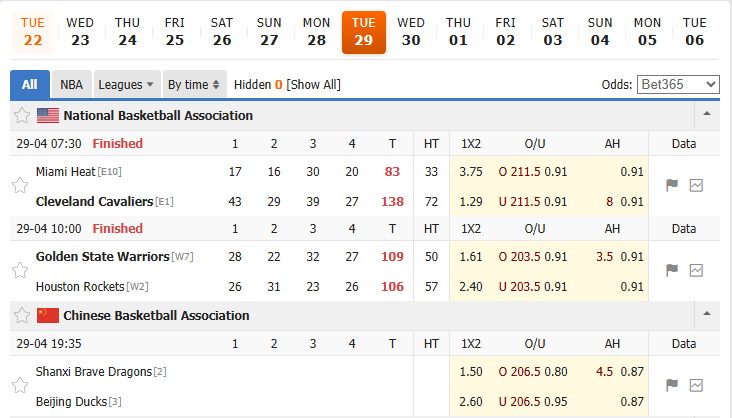Select date SUN 04
Viewport: 732px width, 418px height.
600,32
